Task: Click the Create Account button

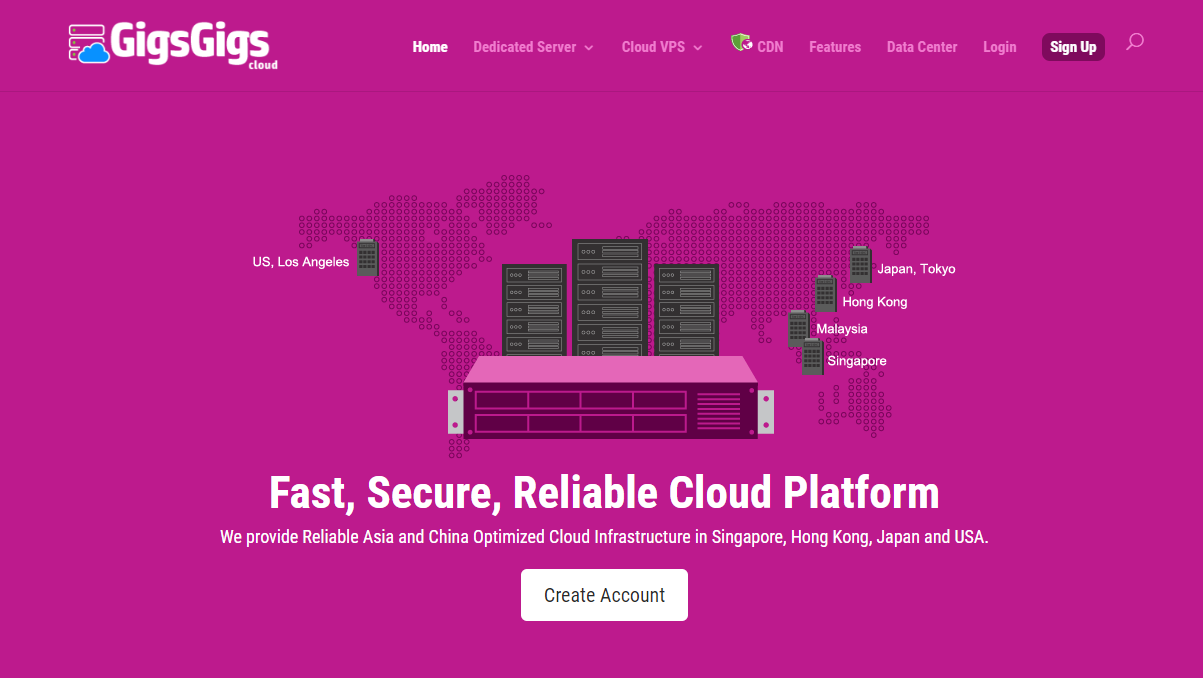Action: tap(604, 595)
